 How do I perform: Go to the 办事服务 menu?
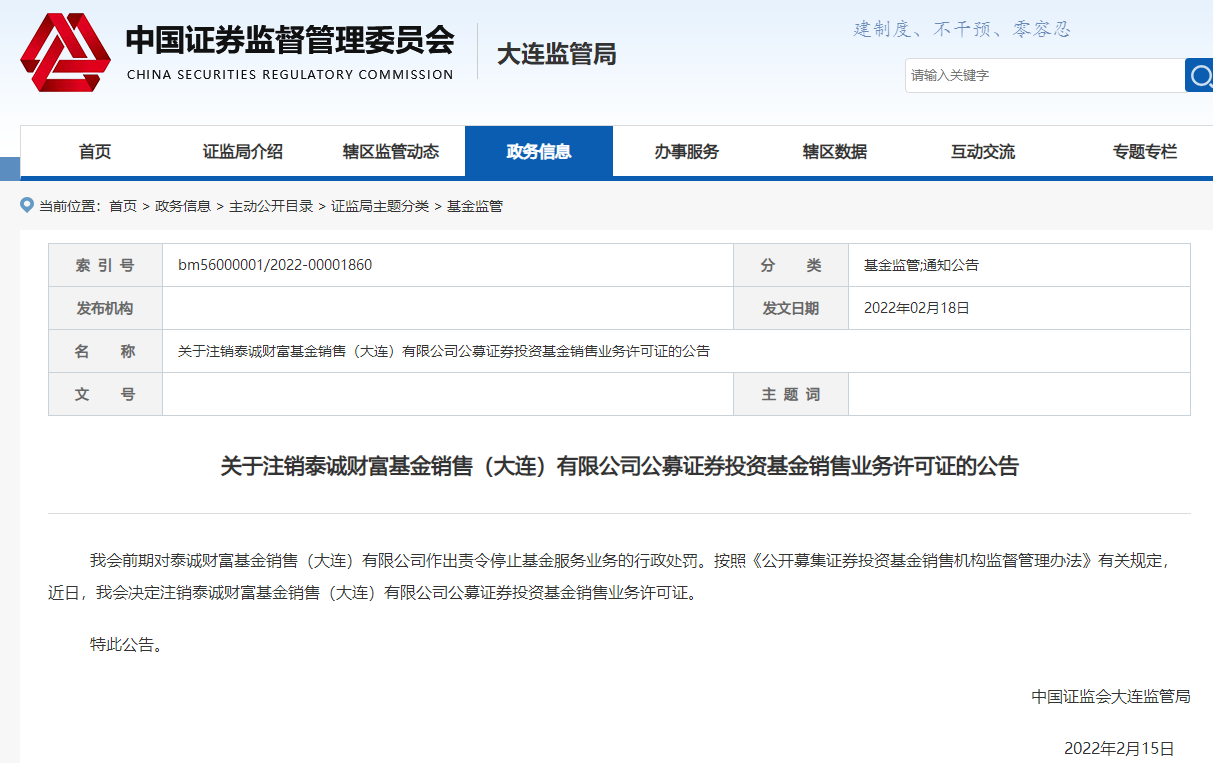(x=687, y=152)
